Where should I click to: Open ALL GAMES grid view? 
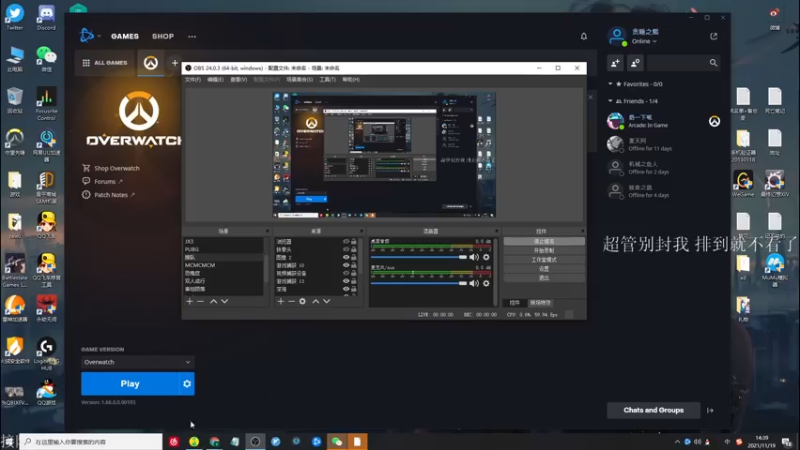point(105,63)
